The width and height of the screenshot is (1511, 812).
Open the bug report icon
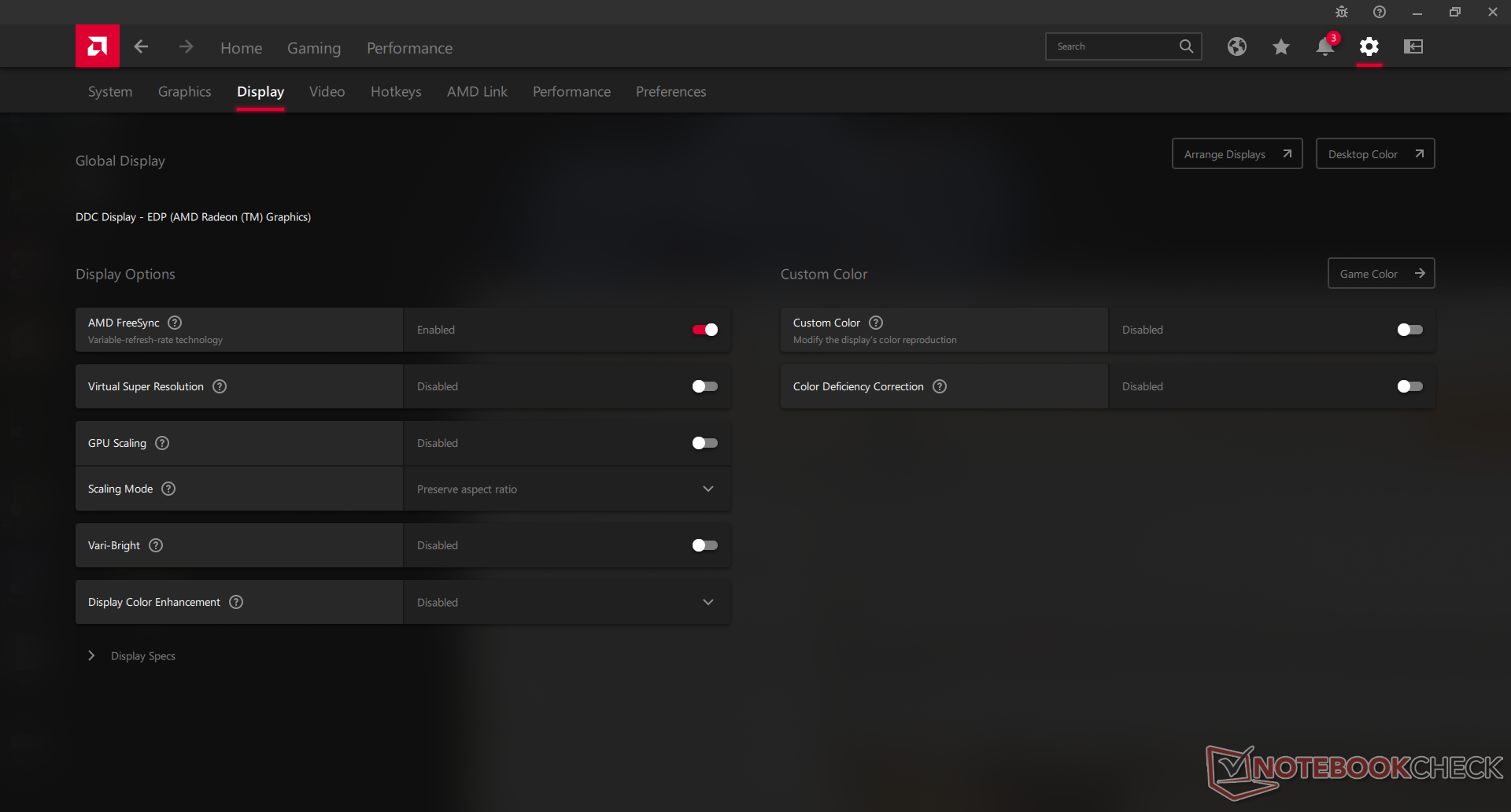(1342, 12)
